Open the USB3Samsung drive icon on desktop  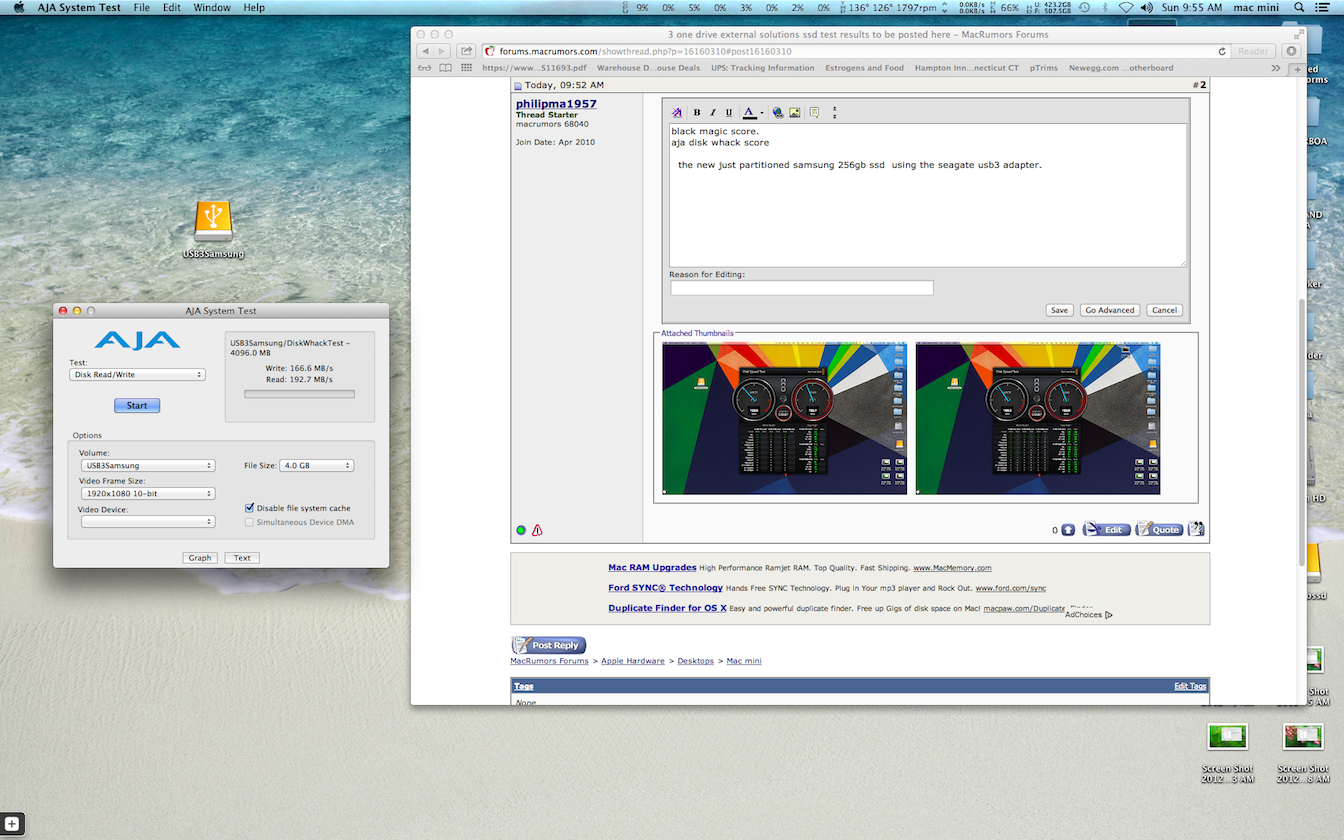[213, 221]
